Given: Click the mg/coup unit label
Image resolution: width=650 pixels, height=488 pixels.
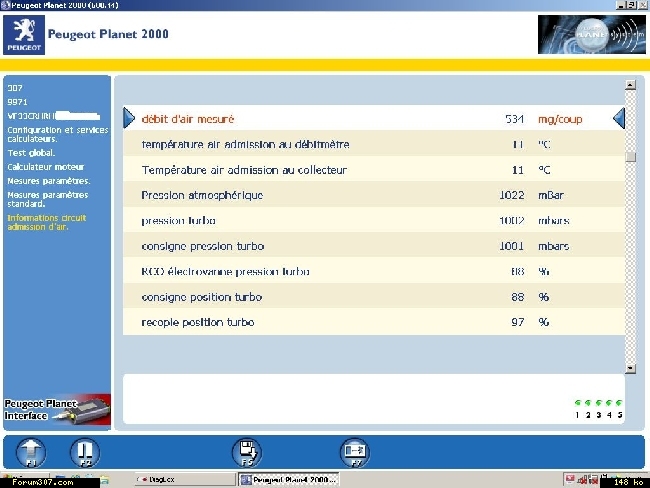Looking at the screenshot, I should pyautogui.click(x=560, y=119).
